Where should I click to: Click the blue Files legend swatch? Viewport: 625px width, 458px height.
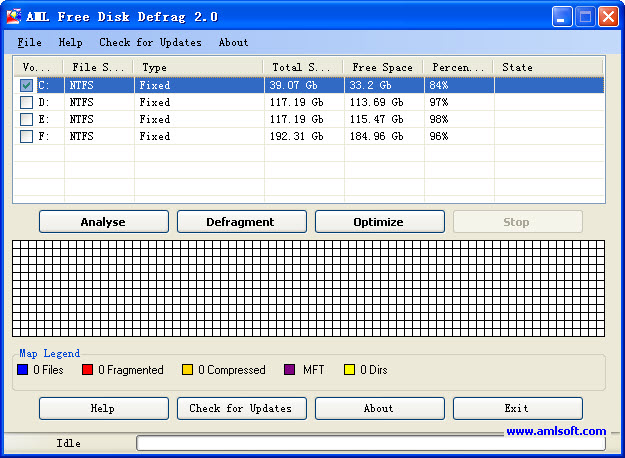pyautogui.click(x=23, y=370)
